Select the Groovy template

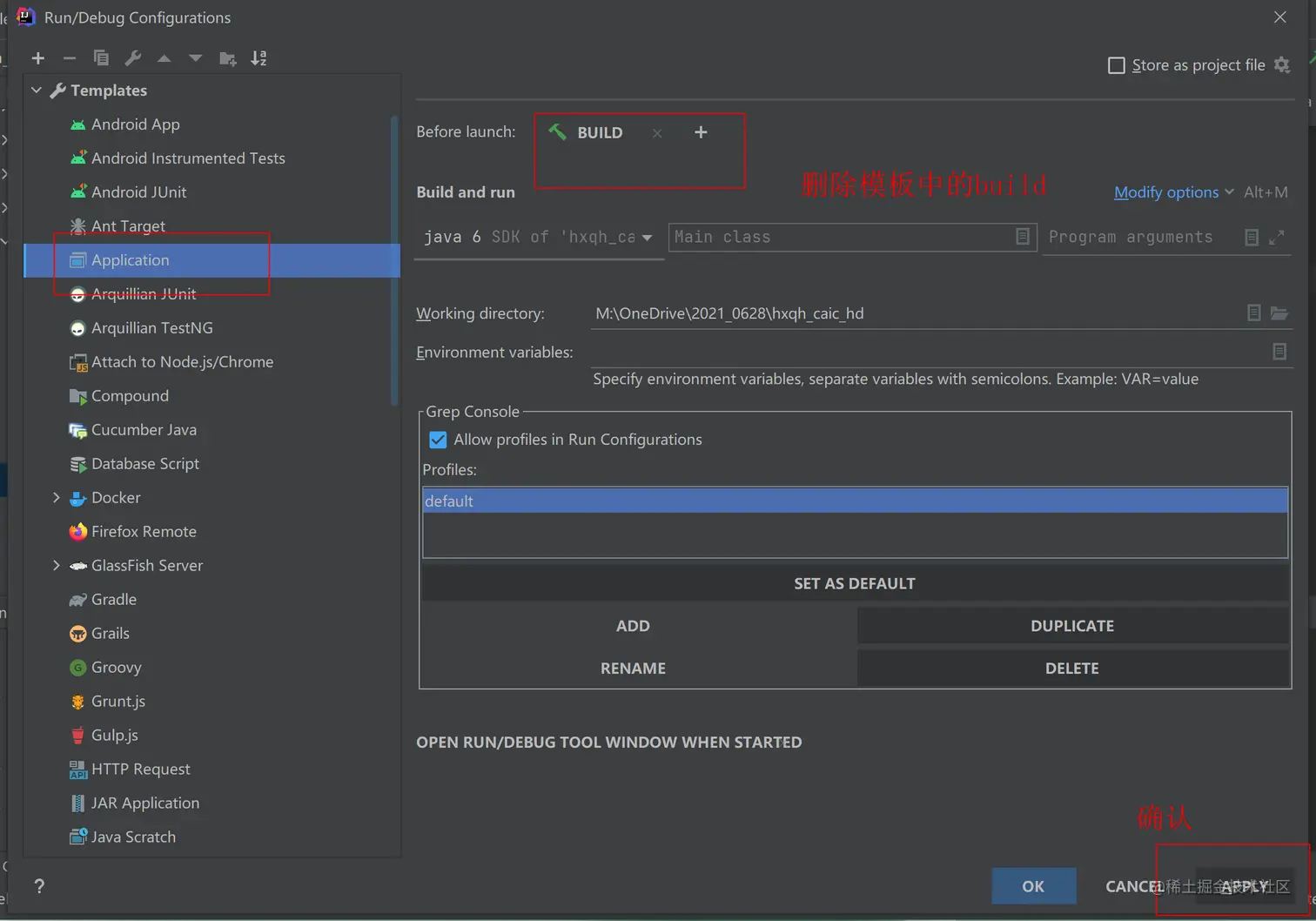point(116,668)
